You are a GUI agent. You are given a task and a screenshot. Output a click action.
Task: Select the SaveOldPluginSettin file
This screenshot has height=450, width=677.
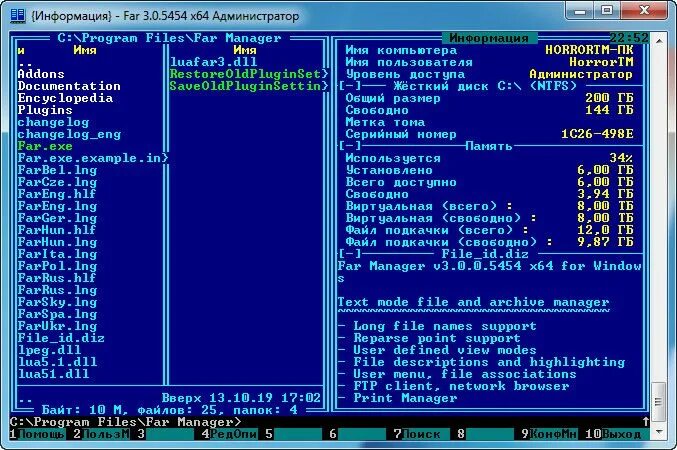tap(249, 86)
